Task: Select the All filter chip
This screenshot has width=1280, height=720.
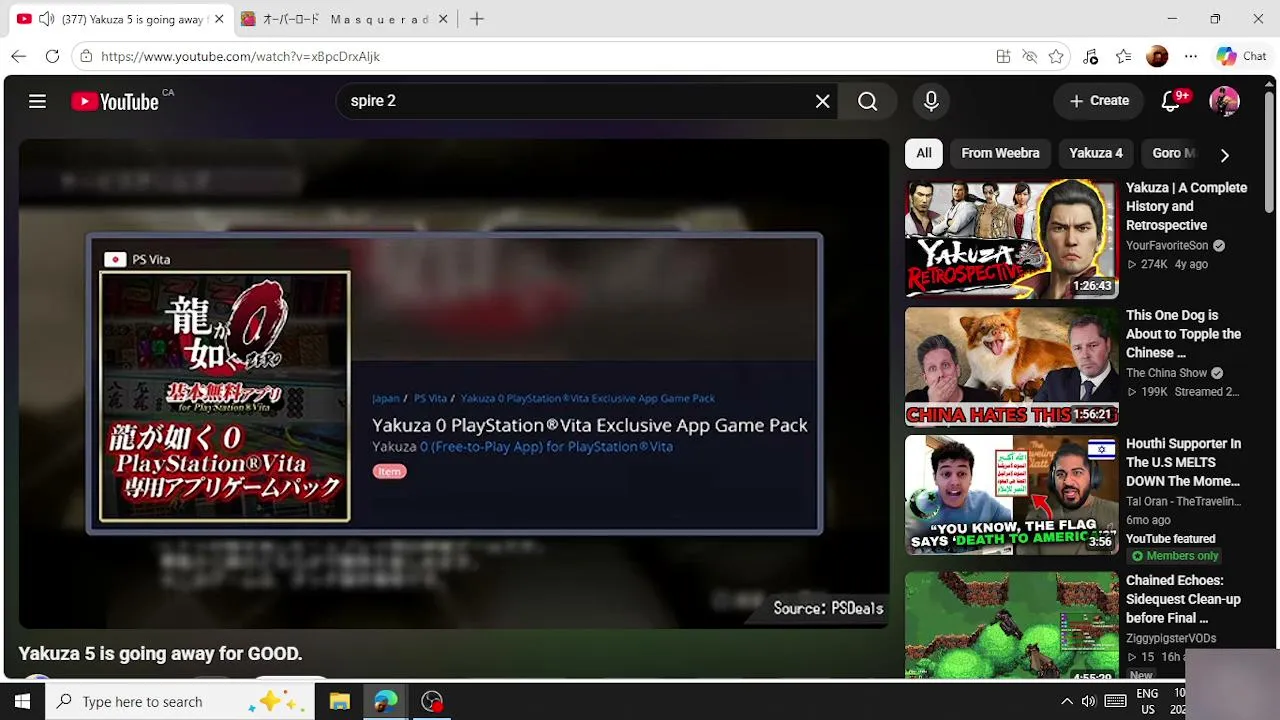Action: click(924, 153)
